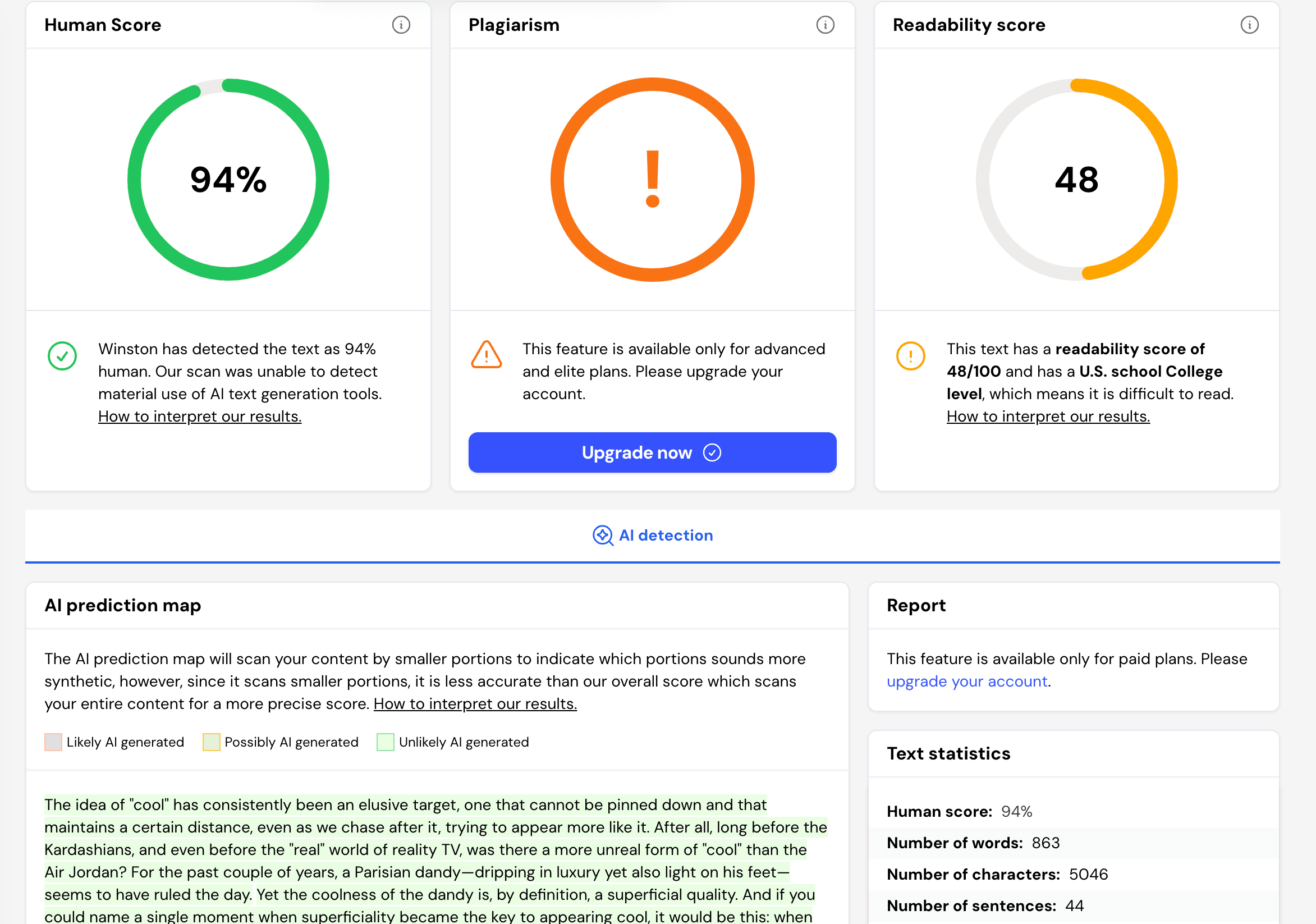Click the AI detection magnifier icon
1316x924 pixels.
(602, 536)
